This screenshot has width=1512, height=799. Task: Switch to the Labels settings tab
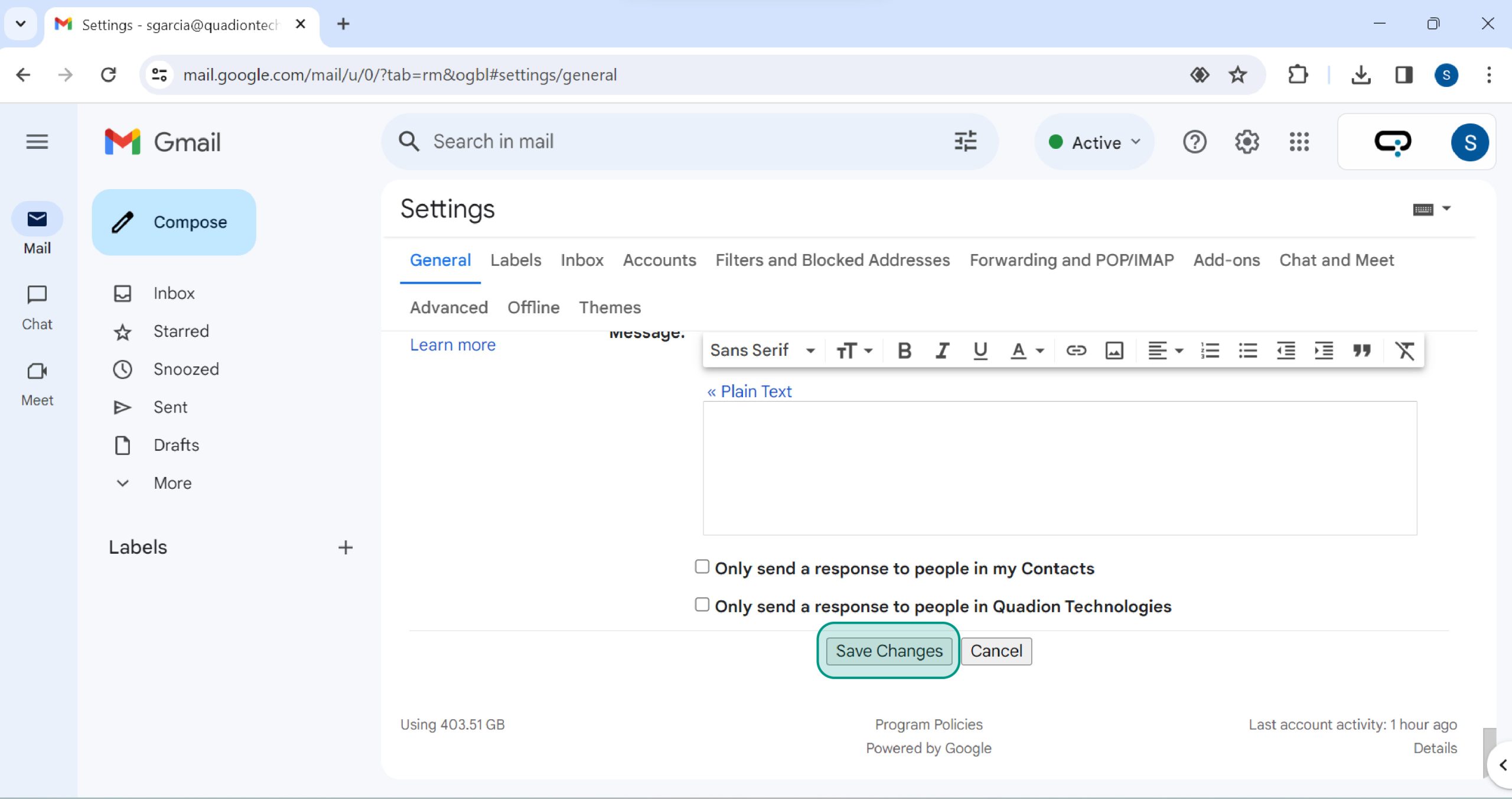[x=515, y=260]
